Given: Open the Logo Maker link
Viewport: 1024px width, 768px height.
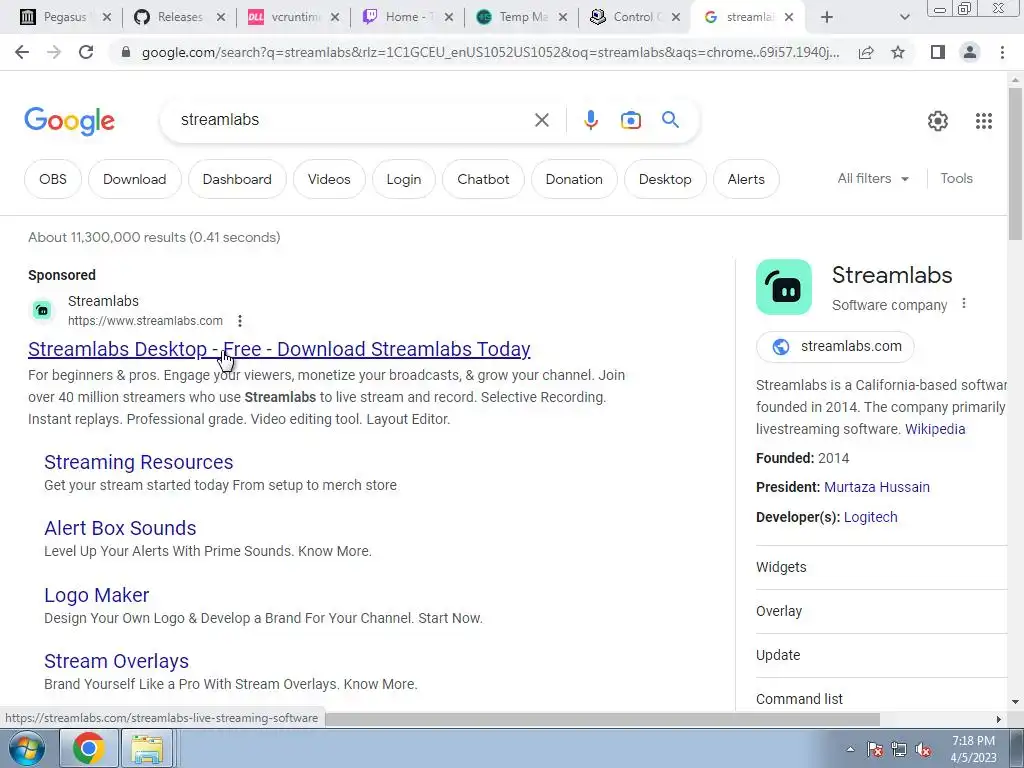Looking at the screenshot, I should pyautogui.click(x=97, y=595).
